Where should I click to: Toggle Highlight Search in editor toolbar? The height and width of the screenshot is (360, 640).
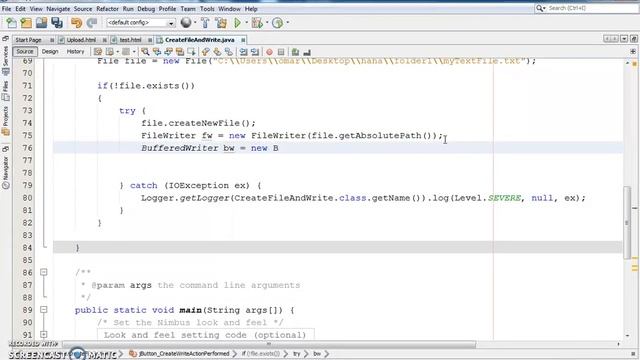click(x=180, y=52)
